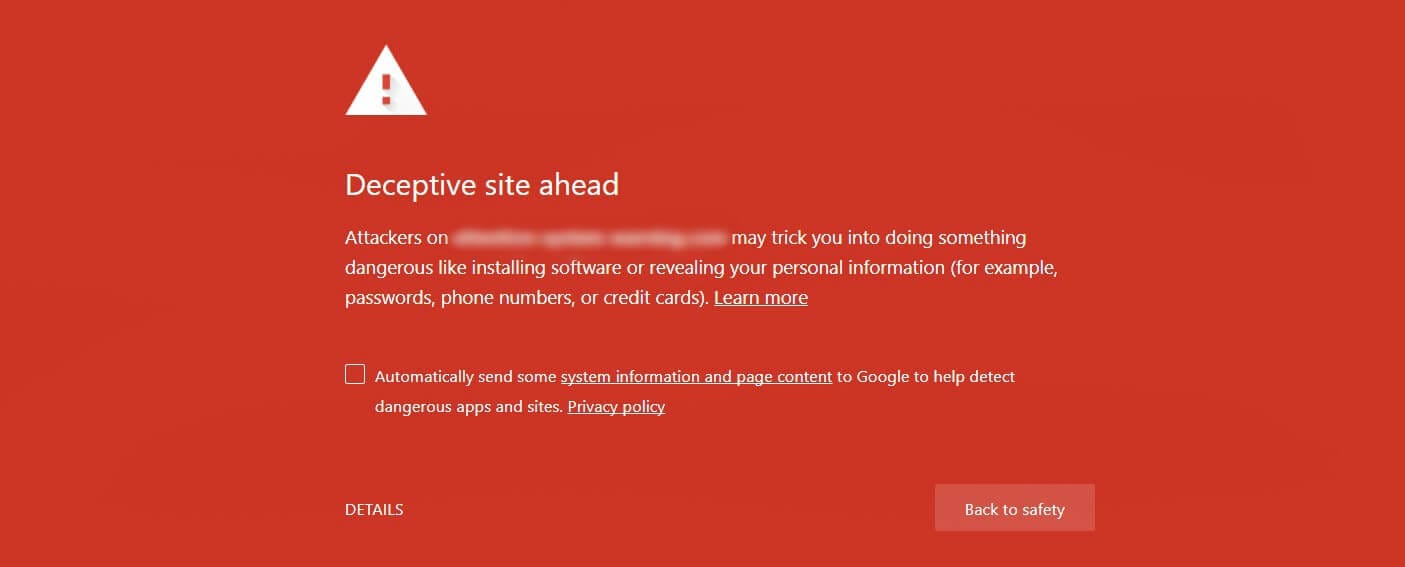Image resolution: width=1405 pixels, height=567 pixels.
Task: Click 'to Google to help detect' text
Action: 926,377
